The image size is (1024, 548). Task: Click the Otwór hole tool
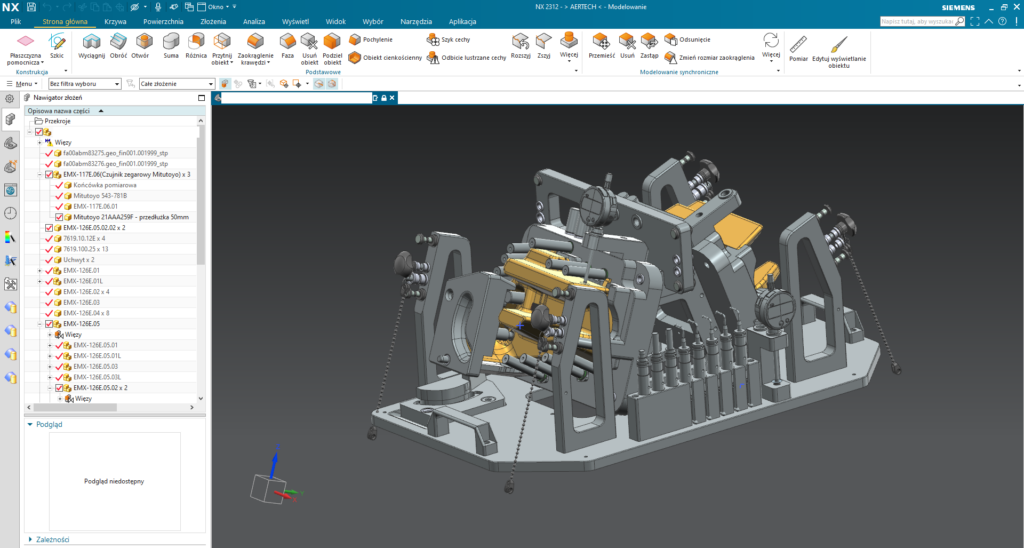tap(140, 46)
